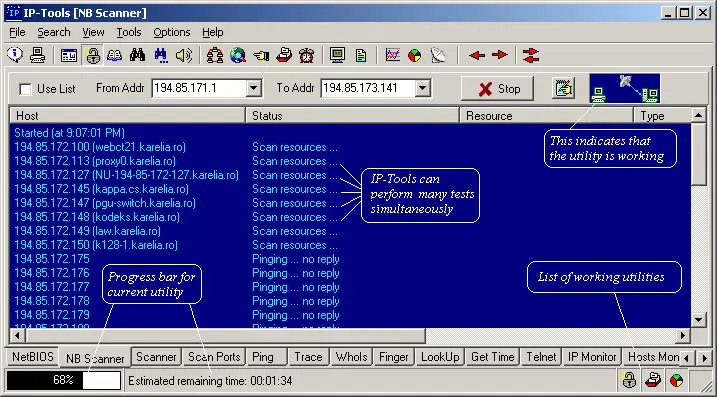Click the vertical scrollbar down arrow
717x397 pixels.
click(x=698, y=320)
